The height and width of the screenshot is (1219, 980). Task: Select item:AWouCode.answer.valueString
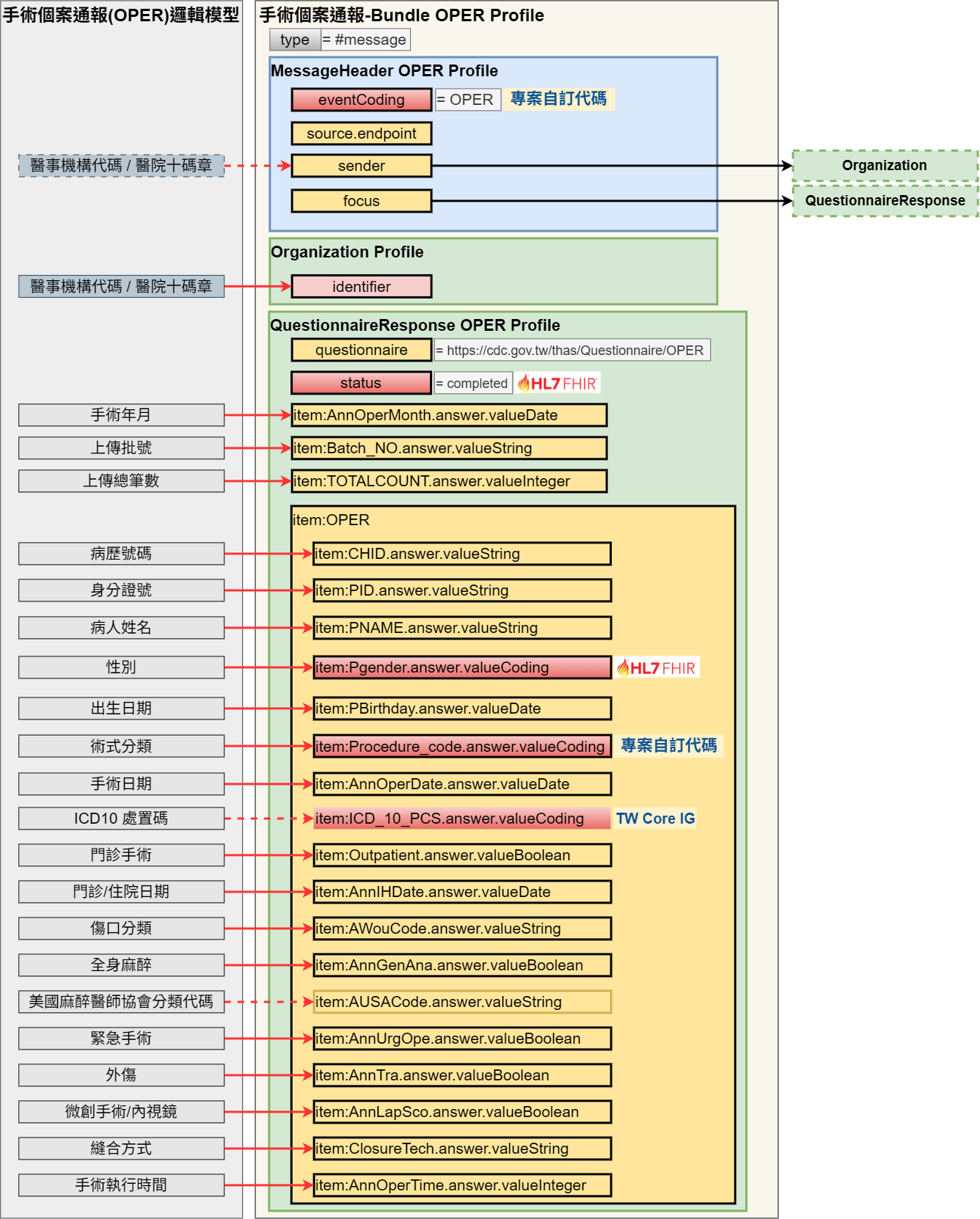click(462, 929)
